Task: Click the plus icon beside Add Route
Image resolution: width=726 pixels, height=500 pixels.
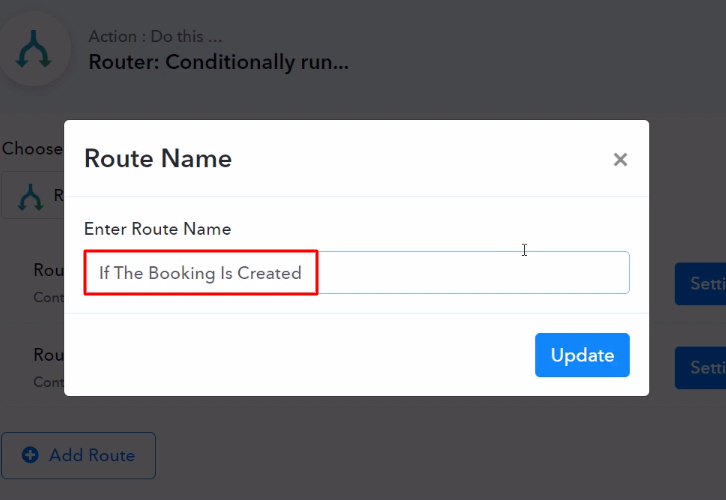Action: 31,455
